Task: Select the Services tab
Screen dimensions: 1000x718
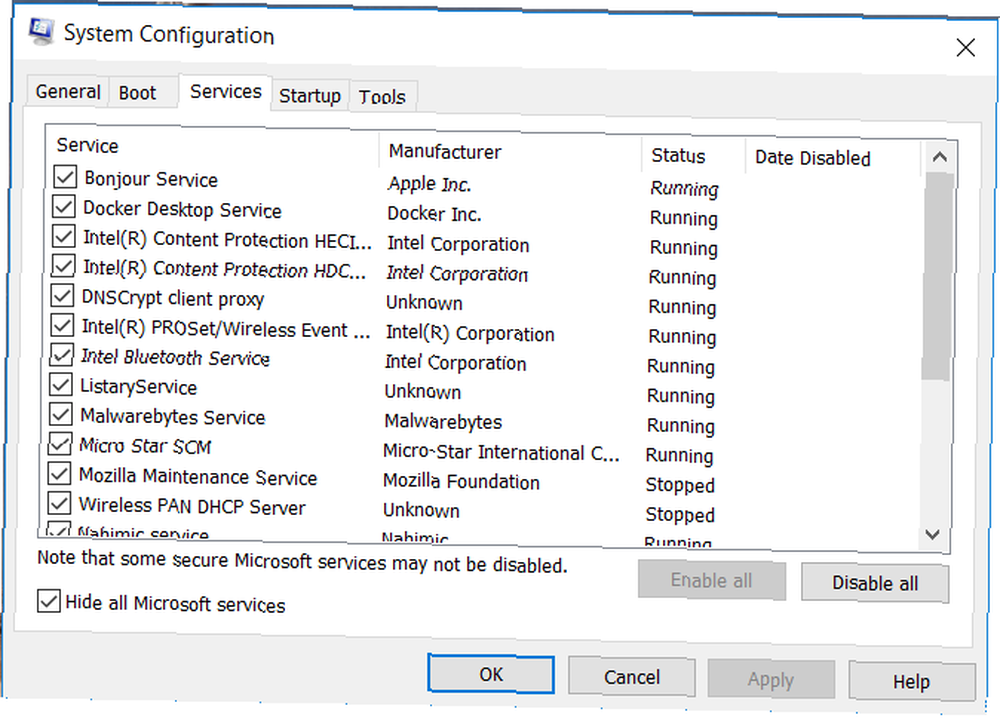Action: pyautogui.click(x=226, y=92)
